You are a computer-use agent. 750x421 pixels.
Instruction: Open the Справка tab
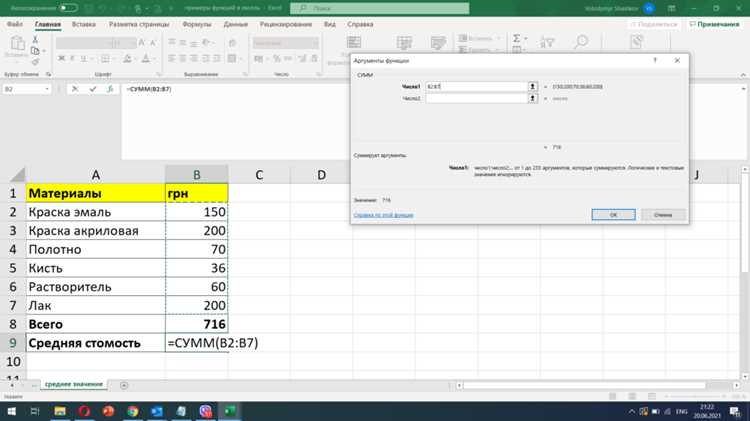360,24
